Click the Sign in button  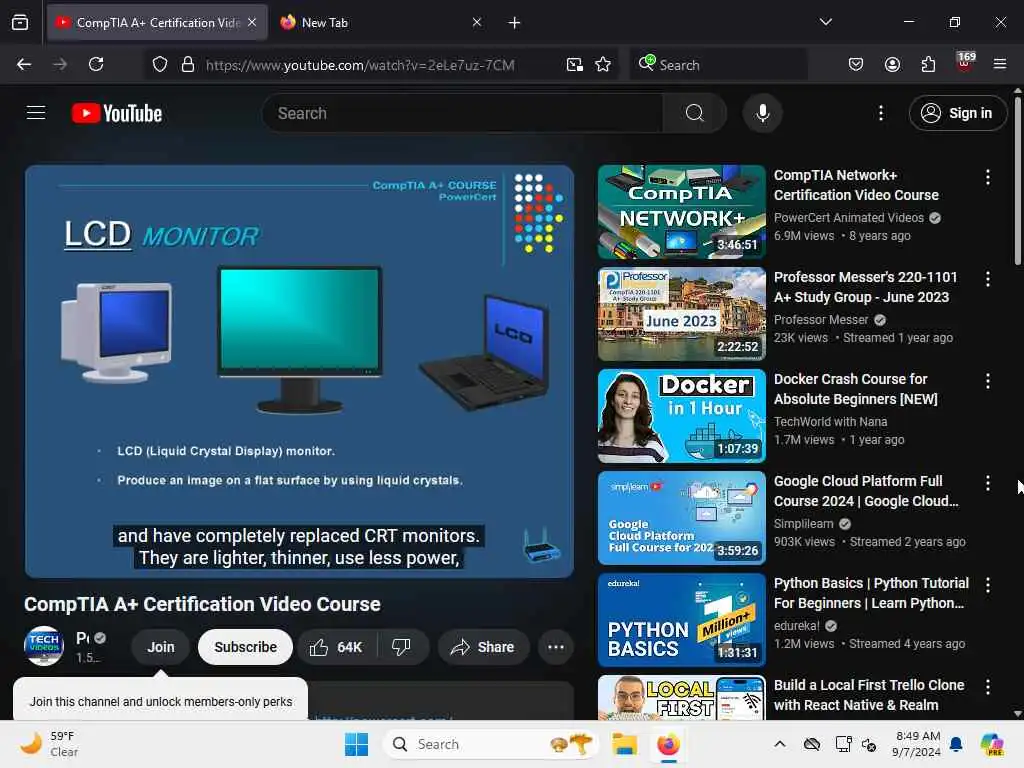pyautogui.click(x=957, y=113)
